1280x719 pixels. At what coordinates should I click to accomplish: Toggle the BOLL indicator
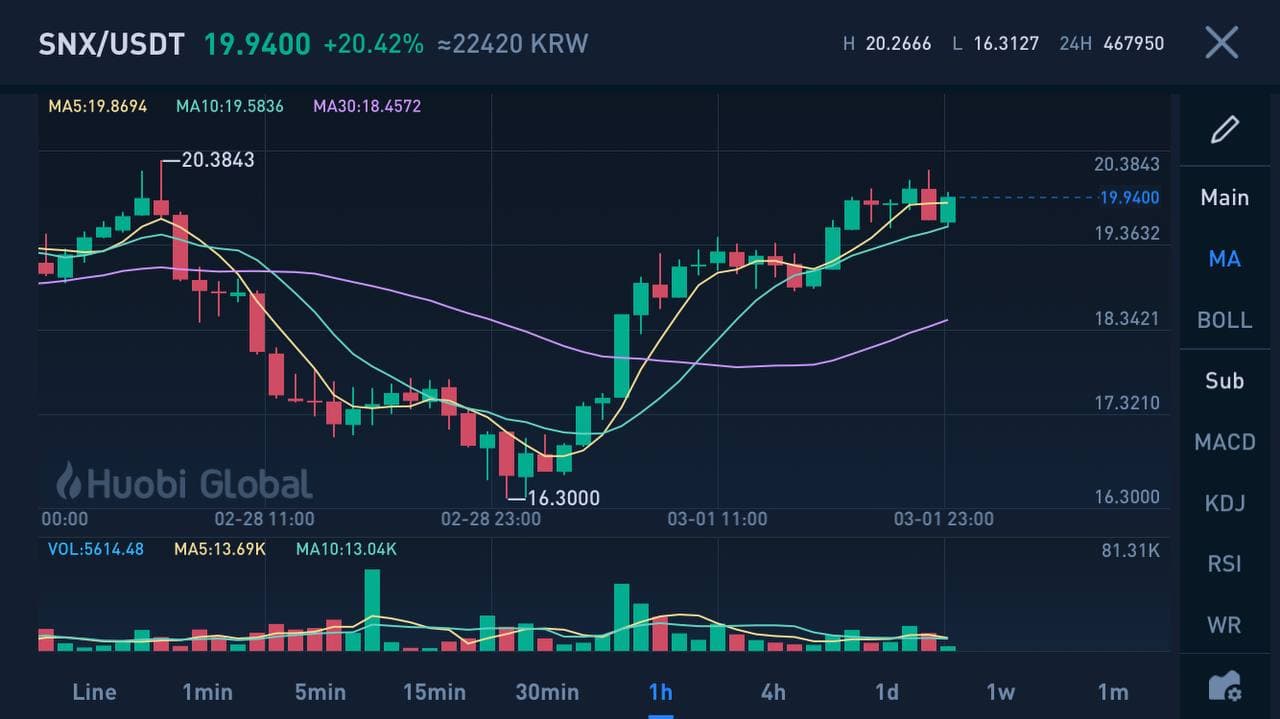coord(1224,320)
